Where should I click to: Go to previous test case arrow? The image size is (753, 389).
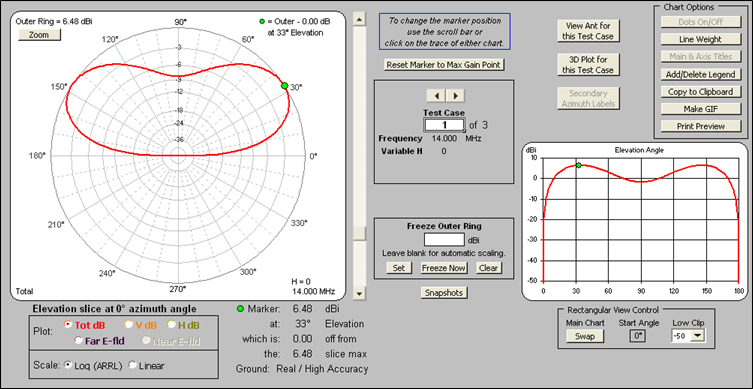click(x=436, y=96)
